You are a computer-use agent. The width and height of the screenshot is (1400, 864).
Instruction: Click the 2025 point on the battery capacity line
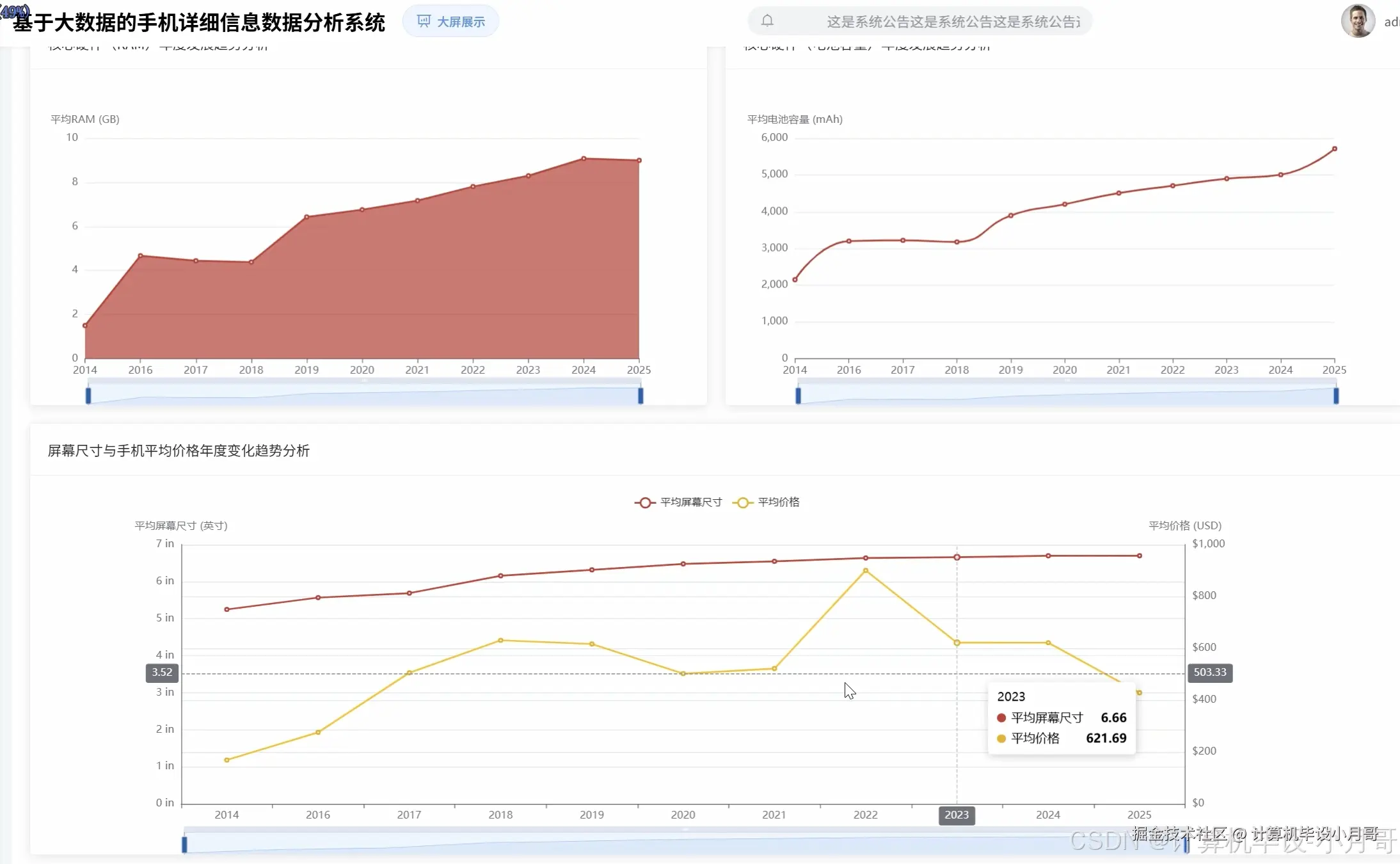point(1335,148)
